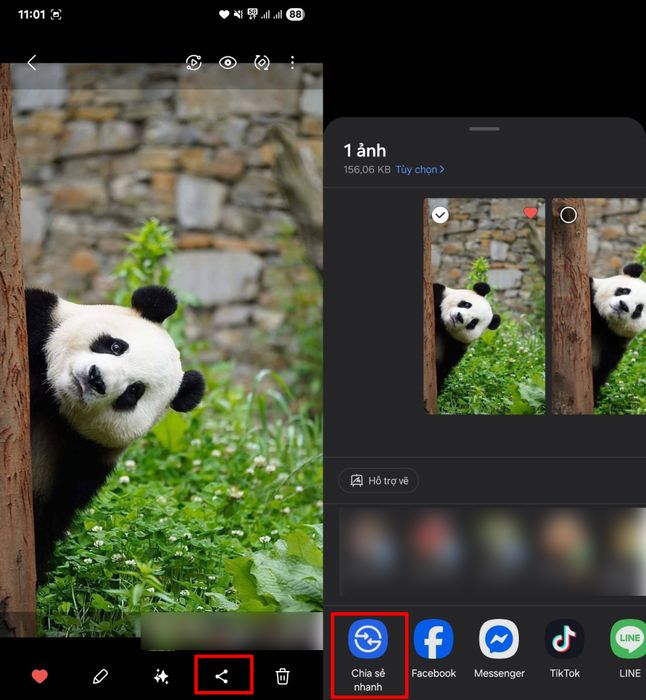646x700 pixels.
Task: Tap the muted sound icon in status bar
Action: (238, 14)
